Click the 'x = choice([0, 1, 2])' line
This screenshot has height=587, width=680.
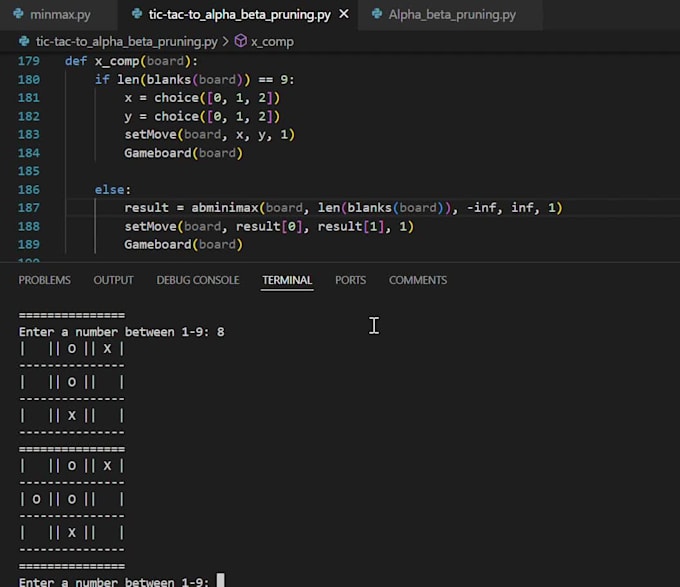click(x=203, y=98)
